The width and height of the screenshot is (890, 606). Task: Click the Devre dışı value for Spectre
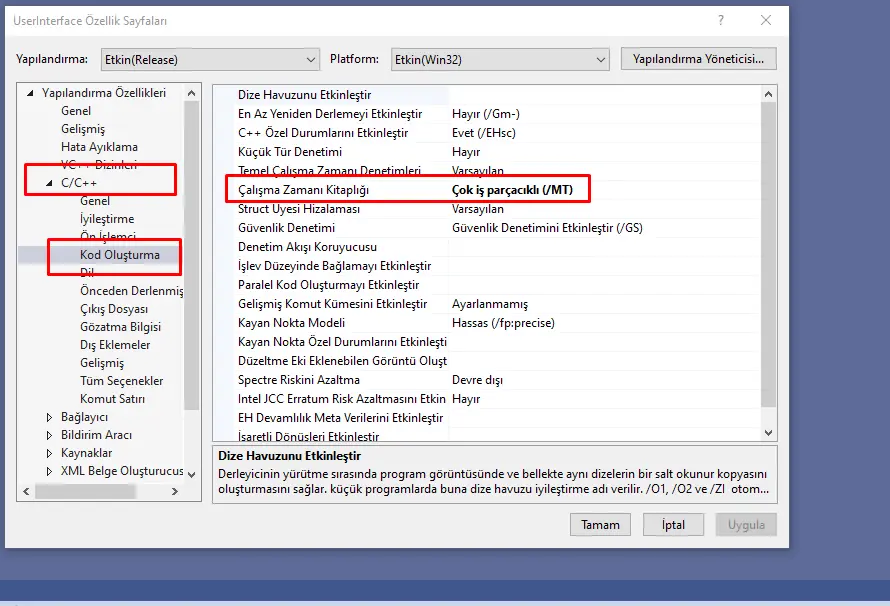pyautogui.click(x=477, y=380)
